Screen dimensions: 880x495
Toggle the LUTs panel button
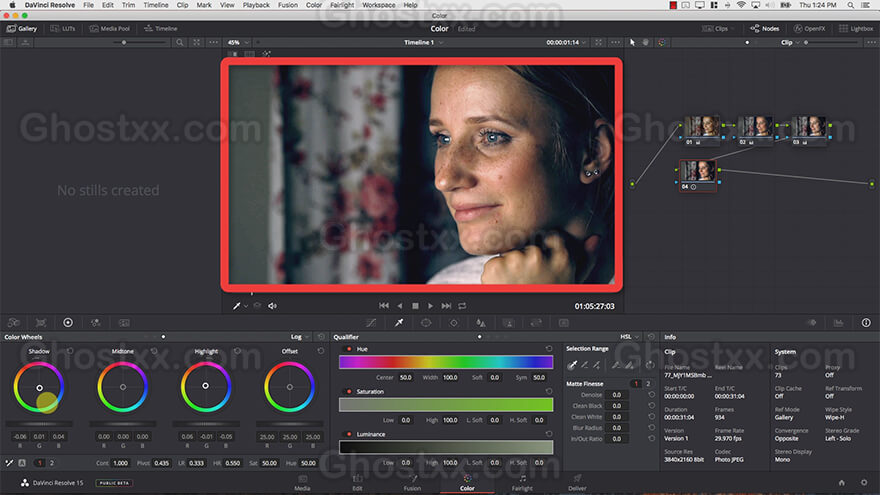click(62, 29)
